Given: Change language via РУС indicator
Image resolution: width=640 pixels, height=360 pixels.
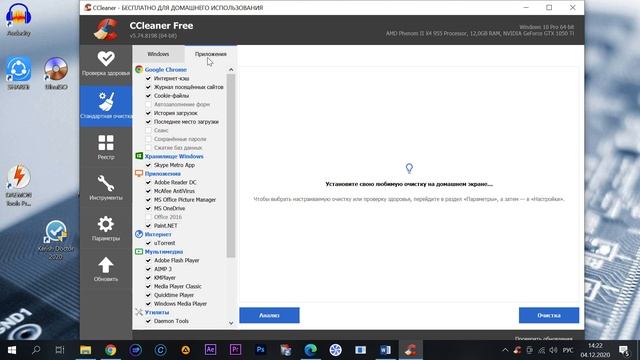Looking at the screenshot, I should click(568, 350).
